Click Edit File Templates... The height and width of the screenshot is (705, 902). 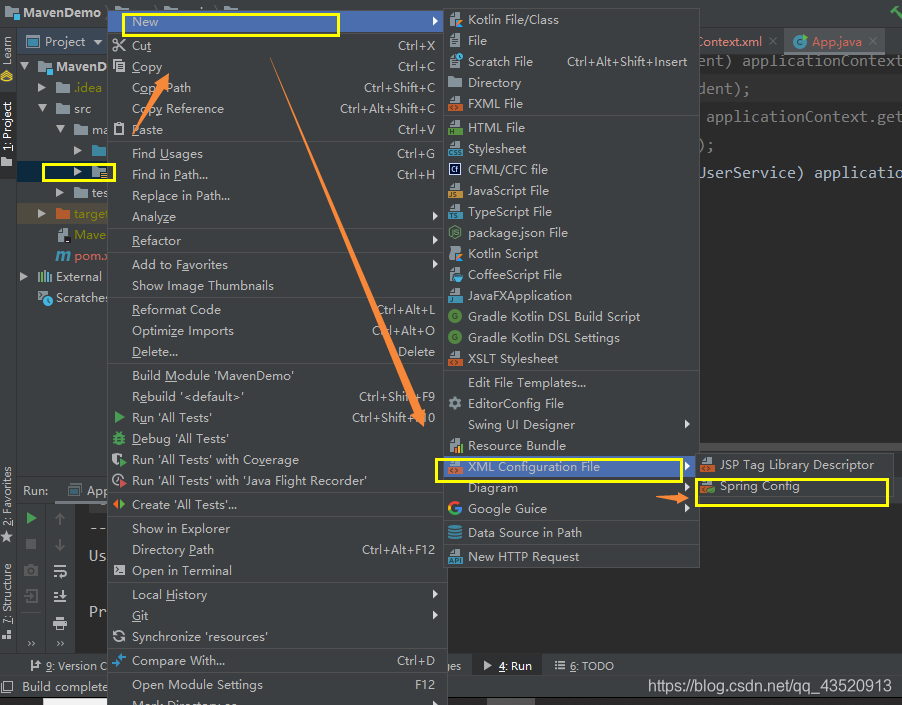point(571,383)
